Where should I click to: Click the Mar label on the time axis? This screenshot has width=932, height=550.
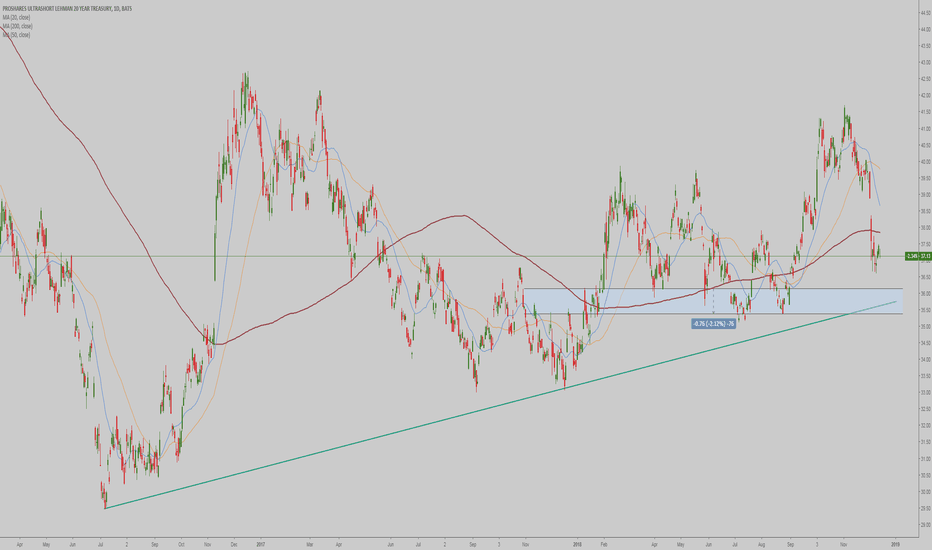tap(310, 543)
